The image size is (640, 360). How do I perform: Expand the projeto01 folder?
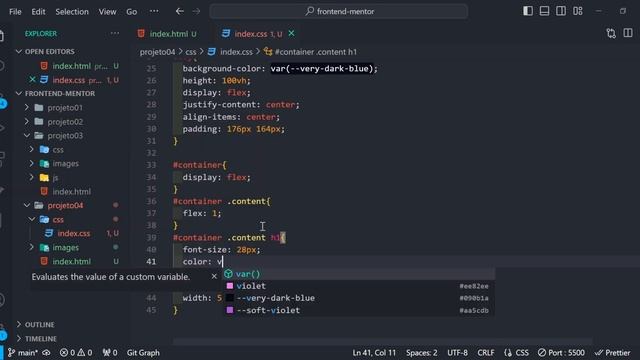coord(65,108)
